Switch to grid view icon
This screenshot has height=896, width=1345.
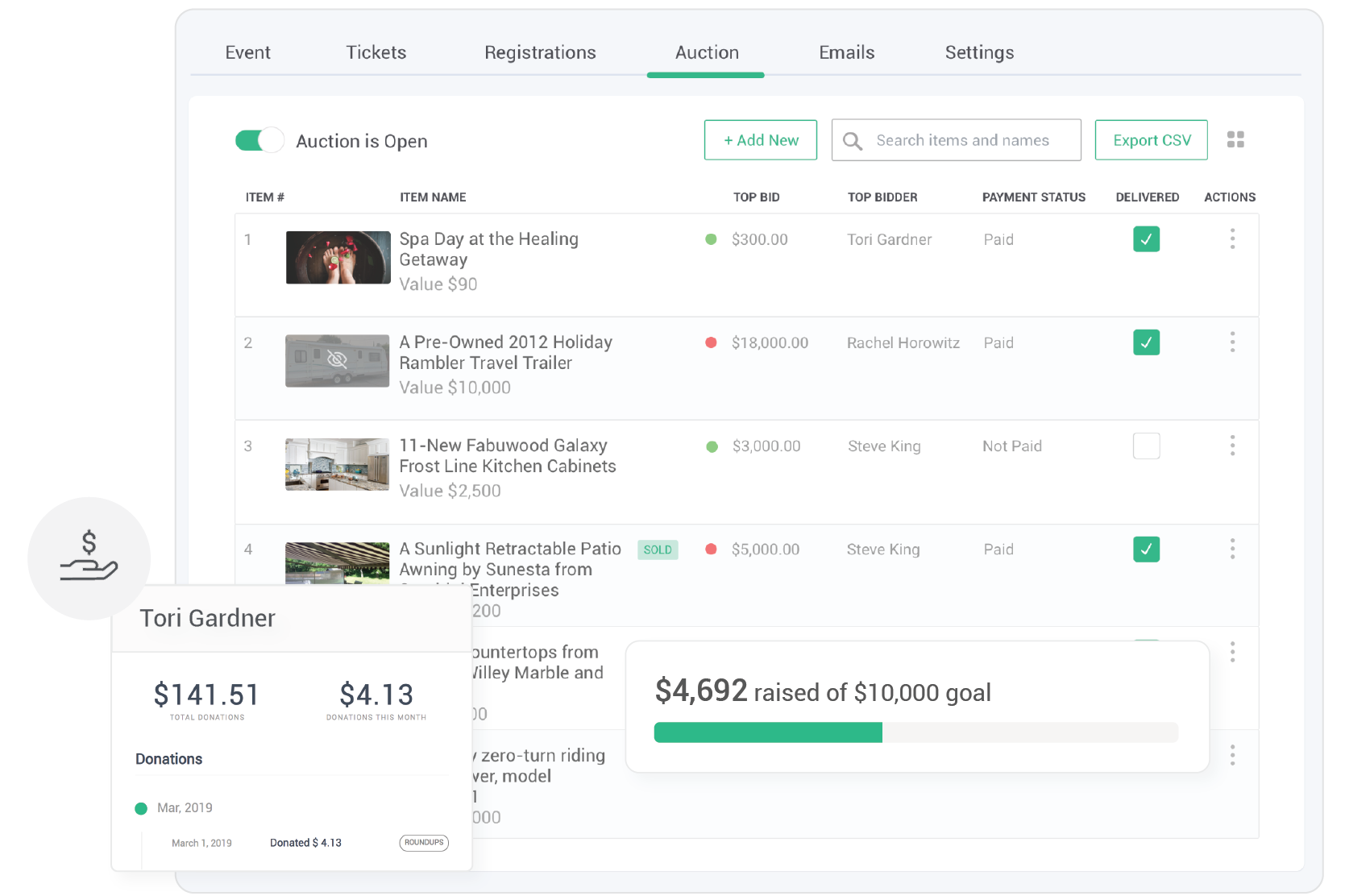1235,139
